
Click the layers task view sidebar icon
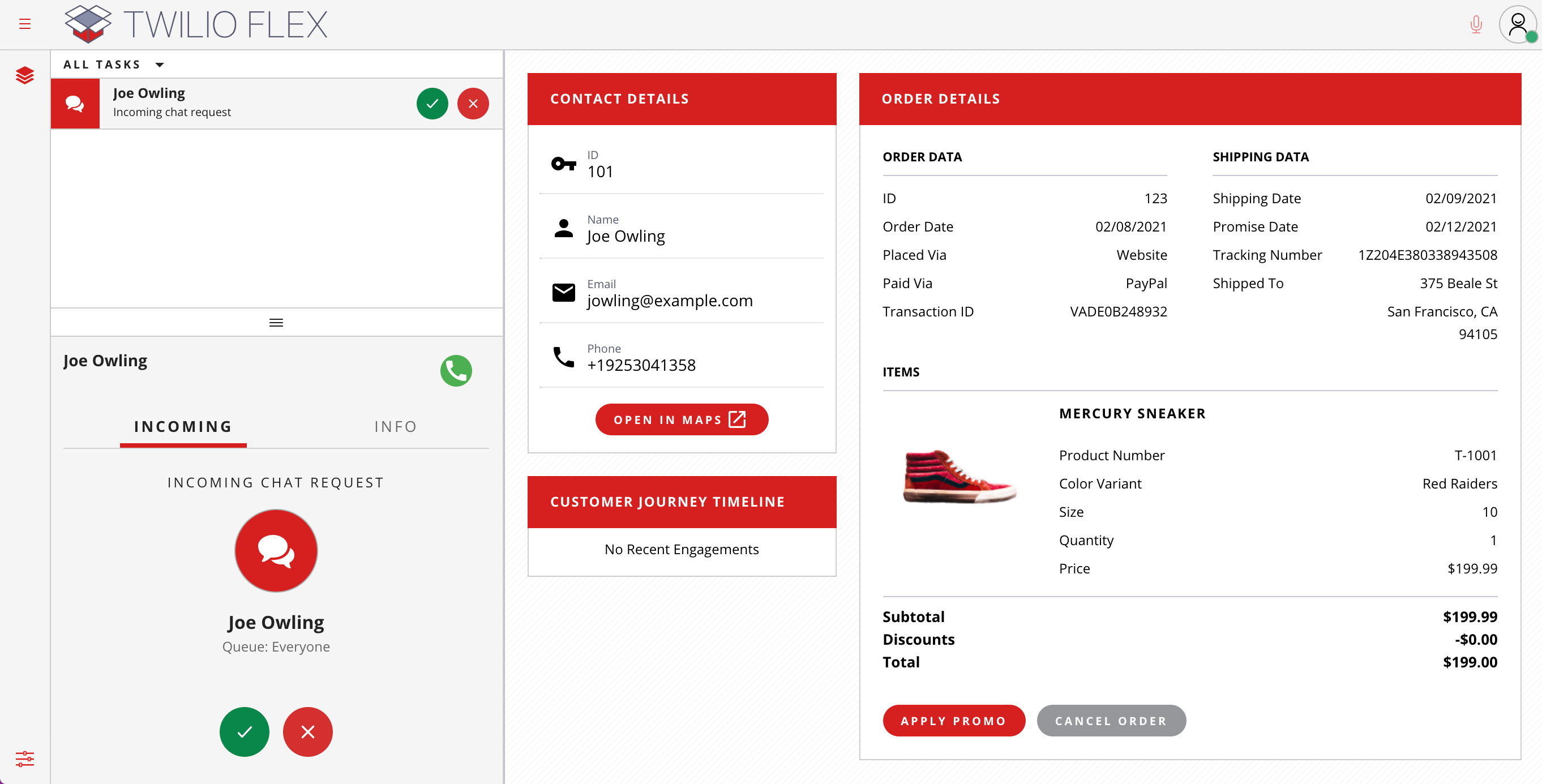click(x=24, y=75)
